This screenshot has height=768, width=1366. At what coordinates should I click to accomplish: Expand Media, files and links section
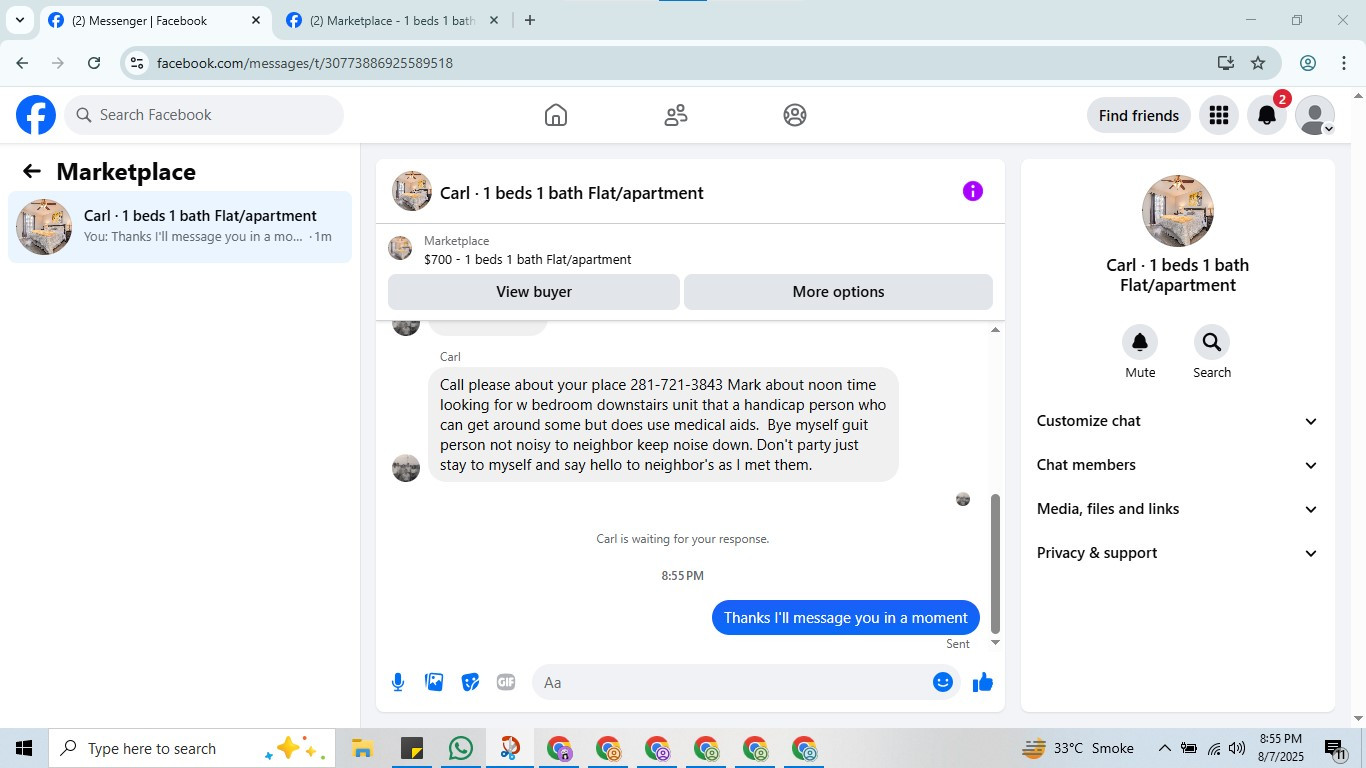1177,509
